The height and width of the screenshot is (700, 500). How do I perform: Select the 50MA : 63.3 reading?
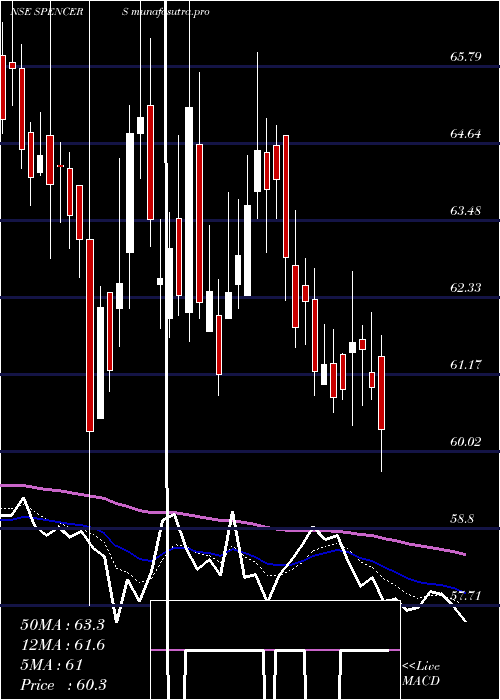point(62,625)
